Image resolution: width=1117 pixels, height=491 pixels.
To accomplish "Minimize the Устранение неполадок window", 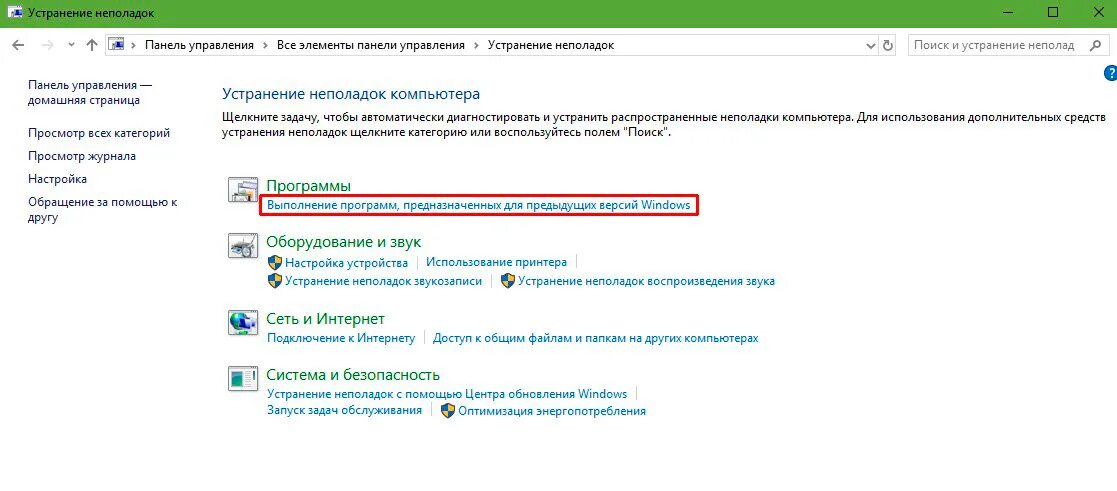I will (1006, 13).
